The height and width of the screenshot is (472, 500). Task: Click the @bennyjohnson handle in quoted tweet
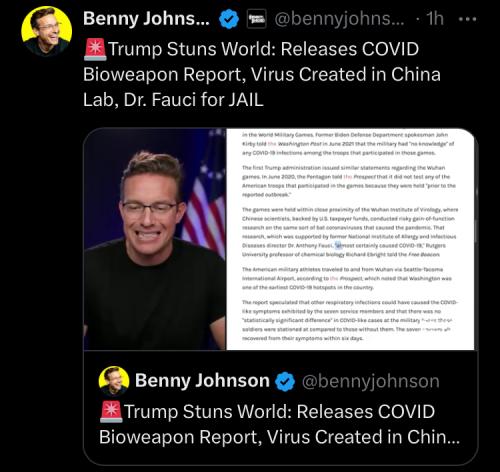[371, 381]
